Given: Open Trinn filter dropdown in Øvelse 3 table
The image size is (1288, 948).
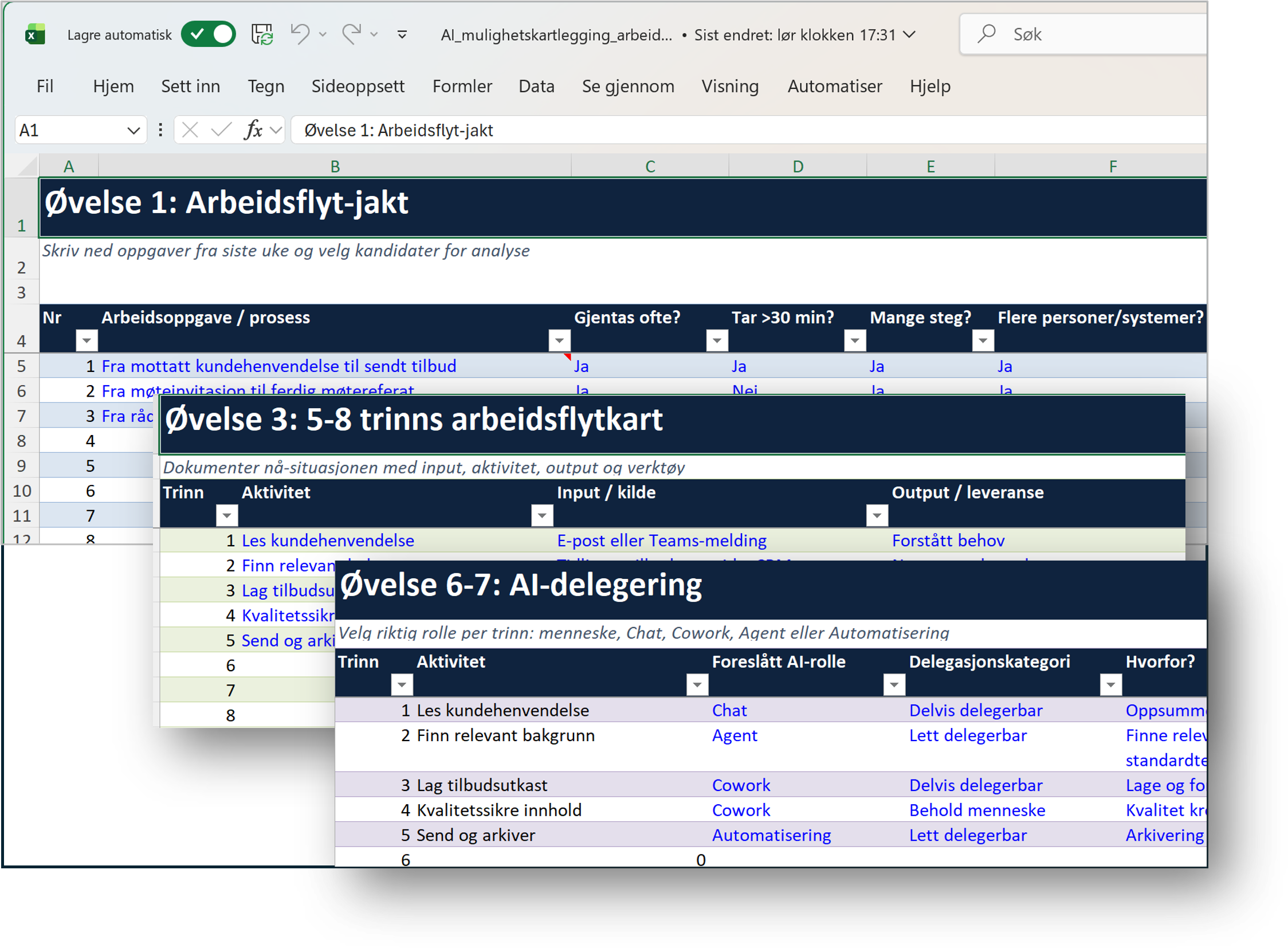Looking at the screenshot, I should coord(227,515).
